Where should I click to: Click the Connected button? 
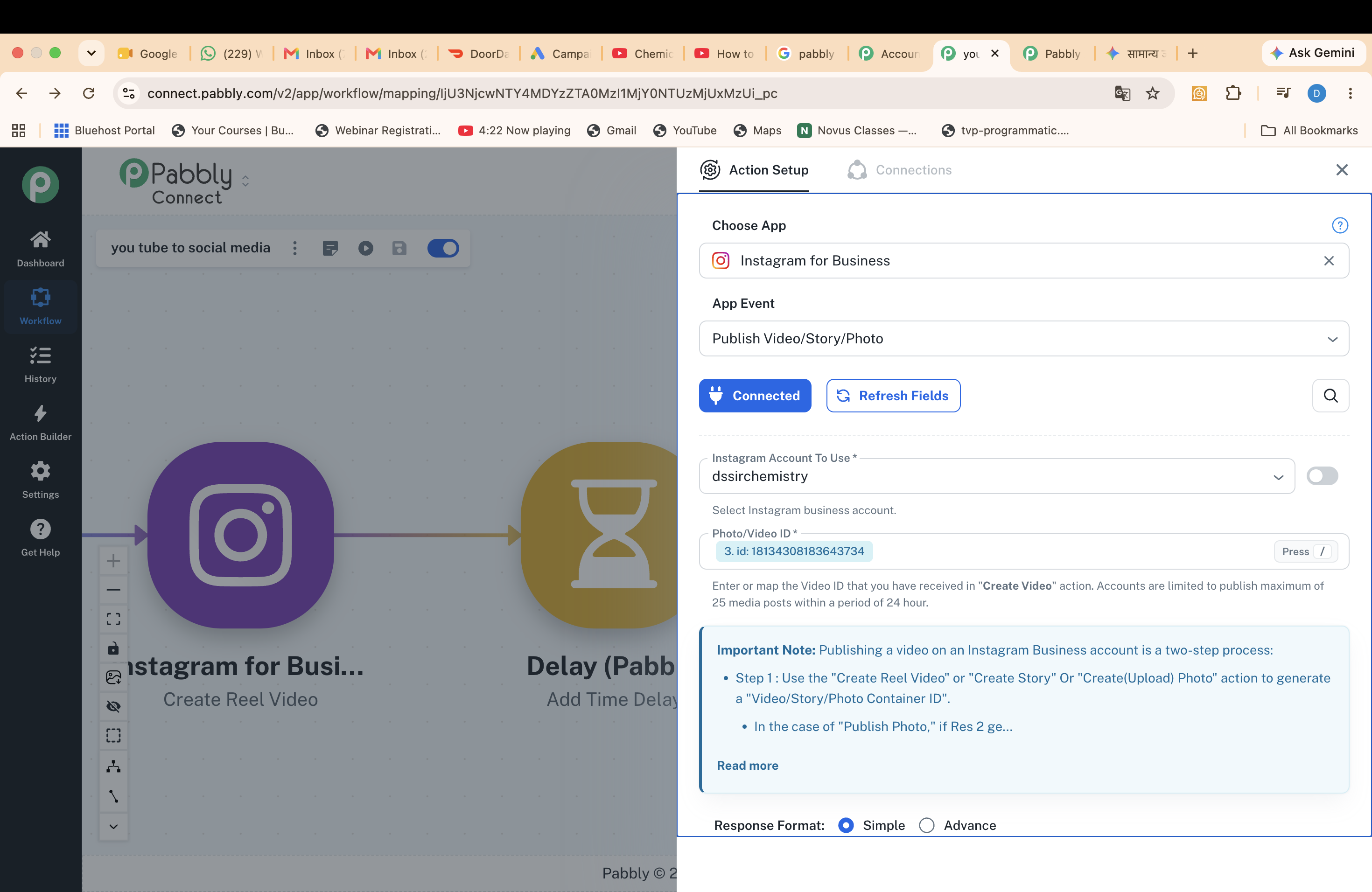(x=755, y=395)
